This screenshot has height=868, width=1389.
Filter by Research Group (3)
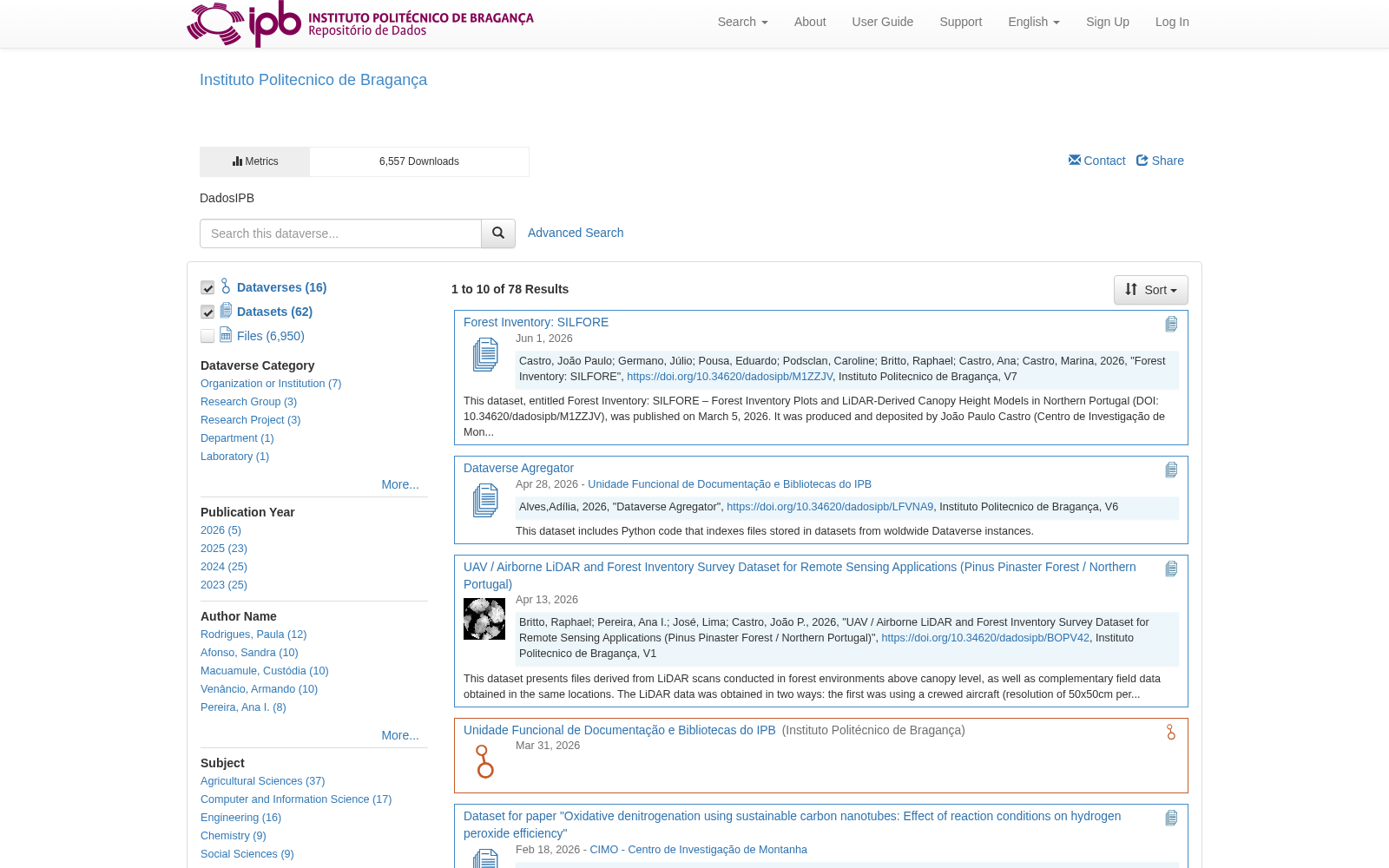[248, 402]
